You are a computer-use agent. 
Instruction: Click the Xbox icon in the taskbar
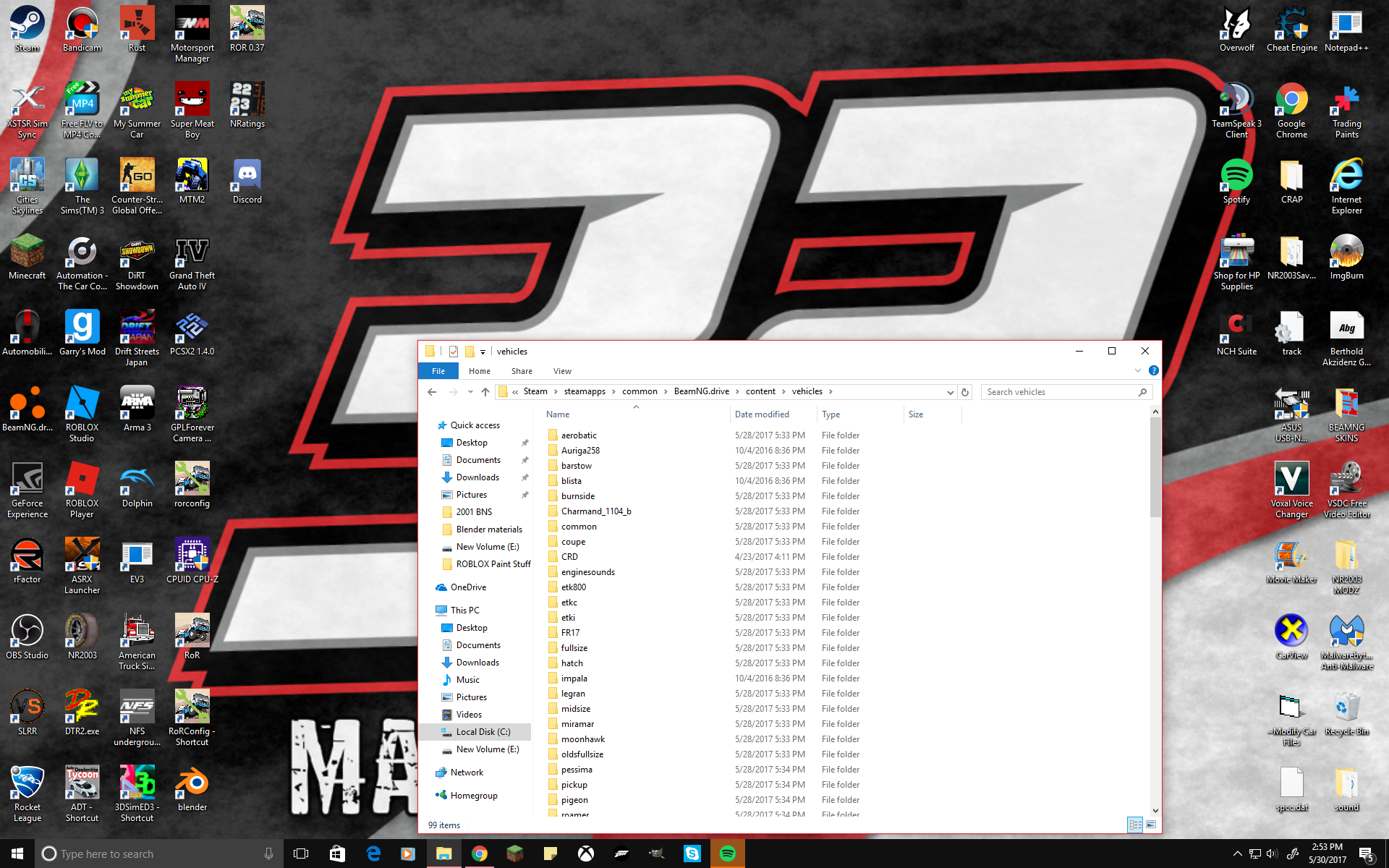point(586,854)
